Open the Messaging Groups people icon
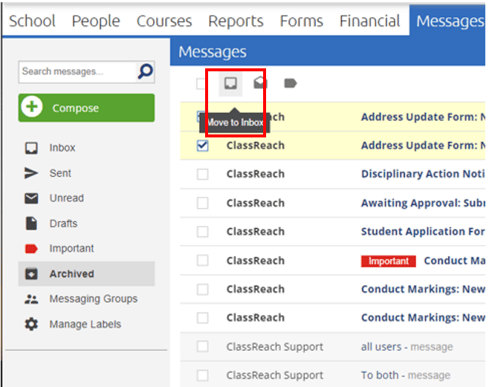This screenshot has height=387, width=492. pyautogui.click(x=31, y=299)
